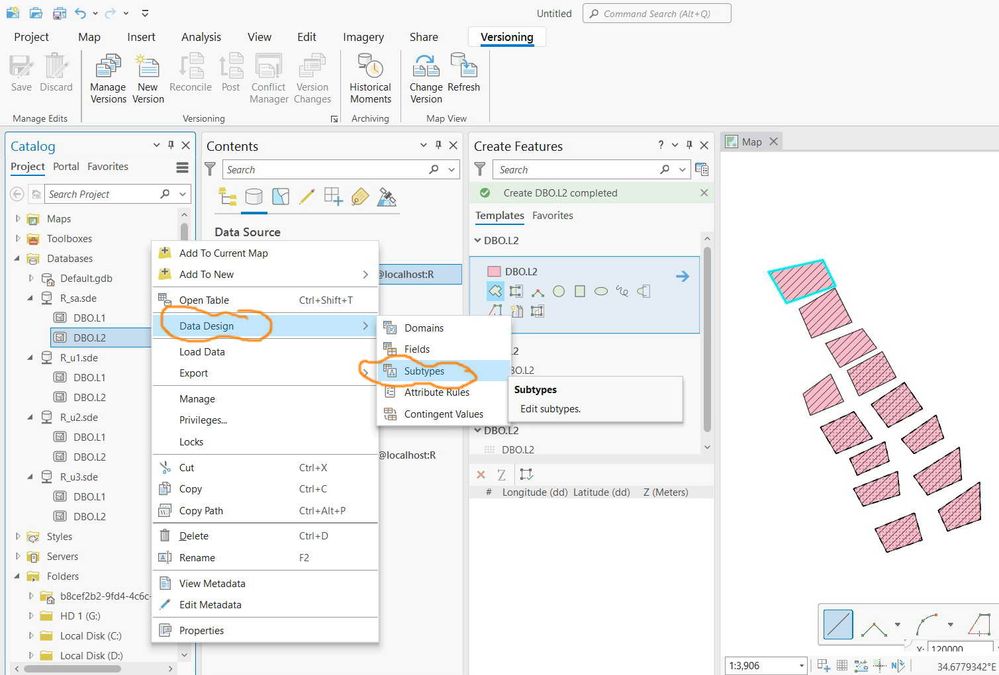Click the Discard edits button
Screen dimensions: 999x675
pos(56,73)
